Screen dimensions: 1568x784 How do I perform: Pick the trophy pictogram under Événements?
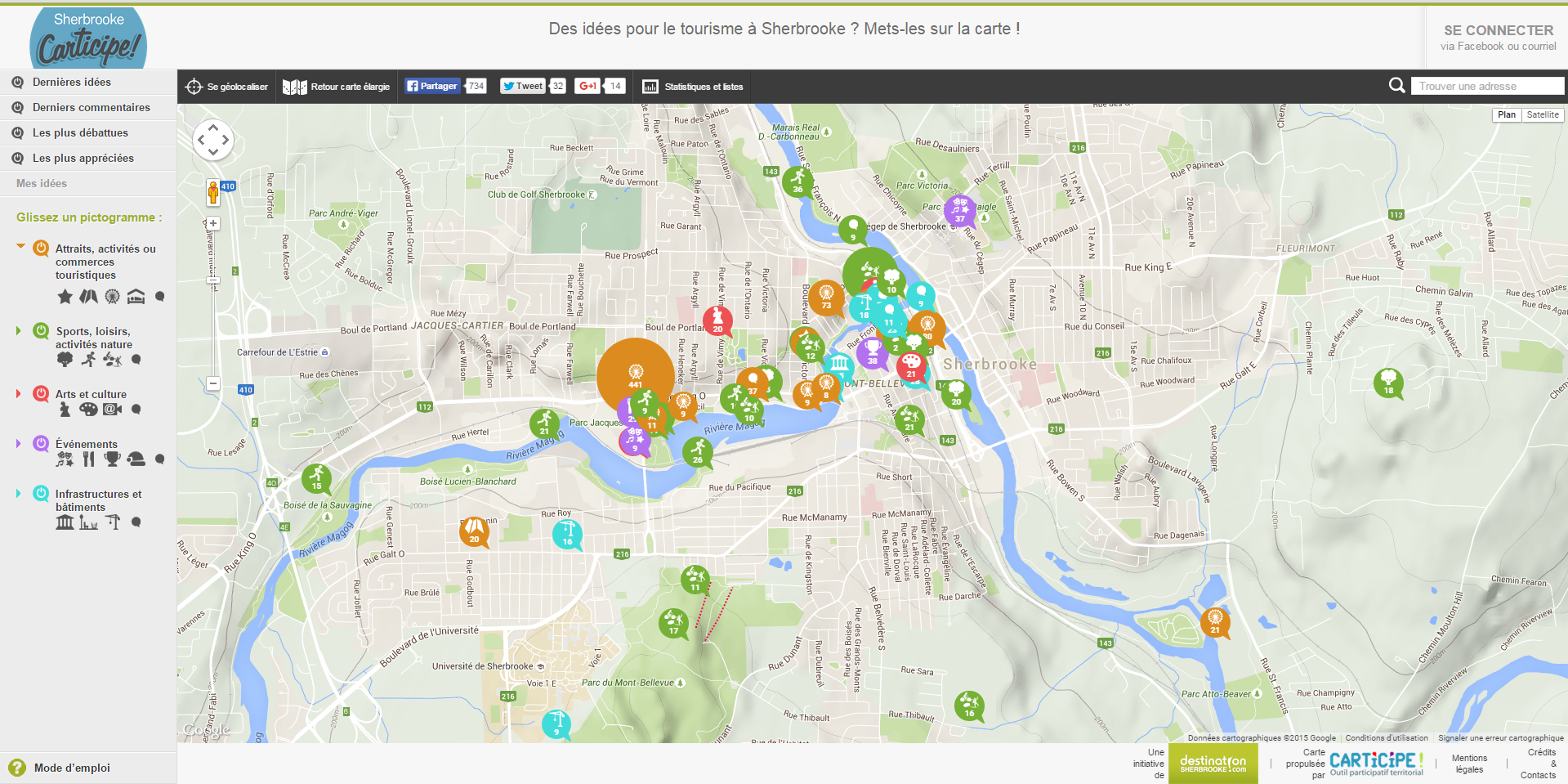pos(112,459)
